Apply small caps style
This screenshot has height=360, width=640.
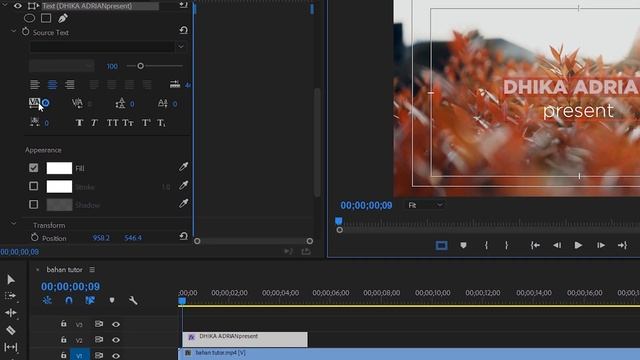pos(128,122)
